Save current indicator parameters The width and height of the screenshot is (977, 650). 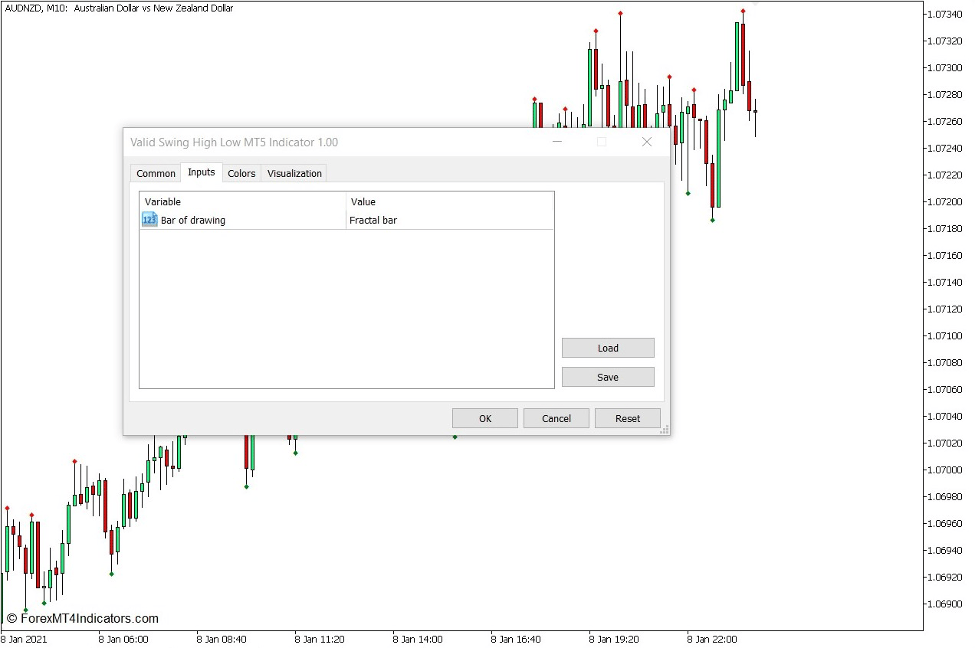(x=607, y=377)
